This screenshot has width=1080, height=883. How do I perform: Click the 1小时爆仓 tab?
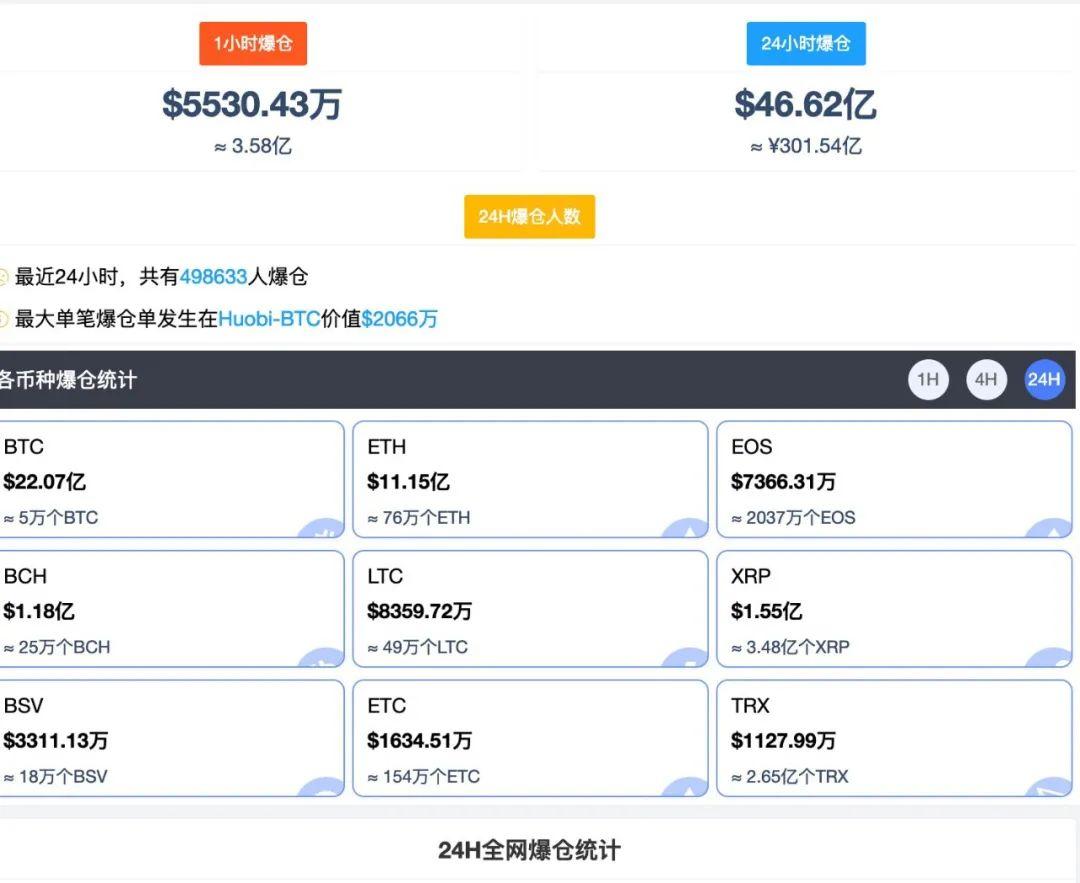click(252, 43)
